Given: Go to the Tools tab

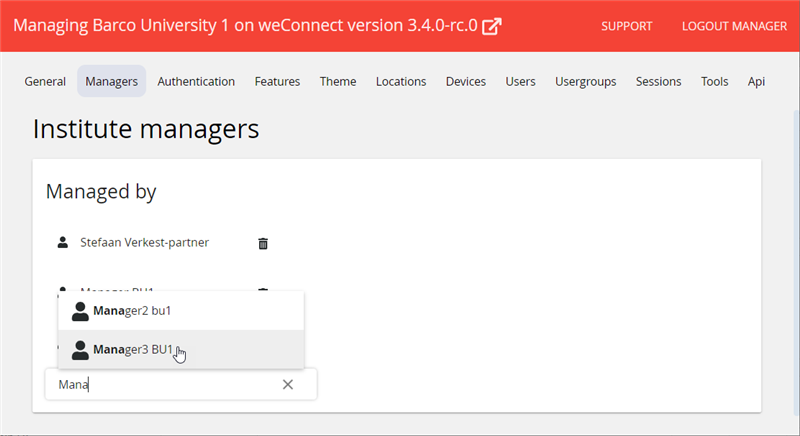Looking at the screenshot, I should click(x=714, y=82).
